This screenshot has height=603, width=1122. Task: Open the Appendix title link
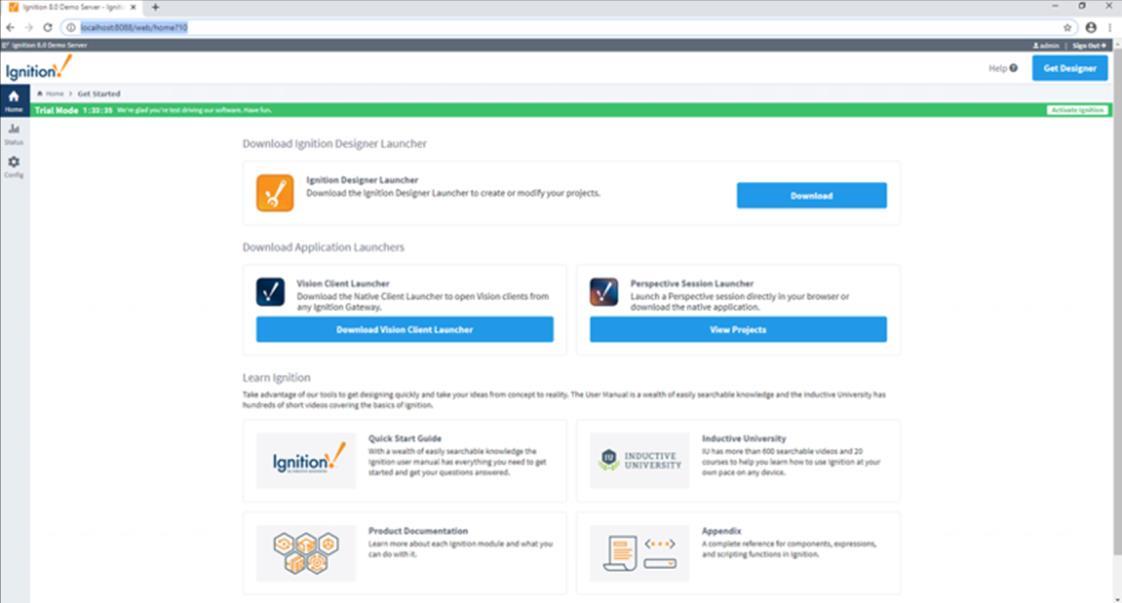[x=721, y=531]
